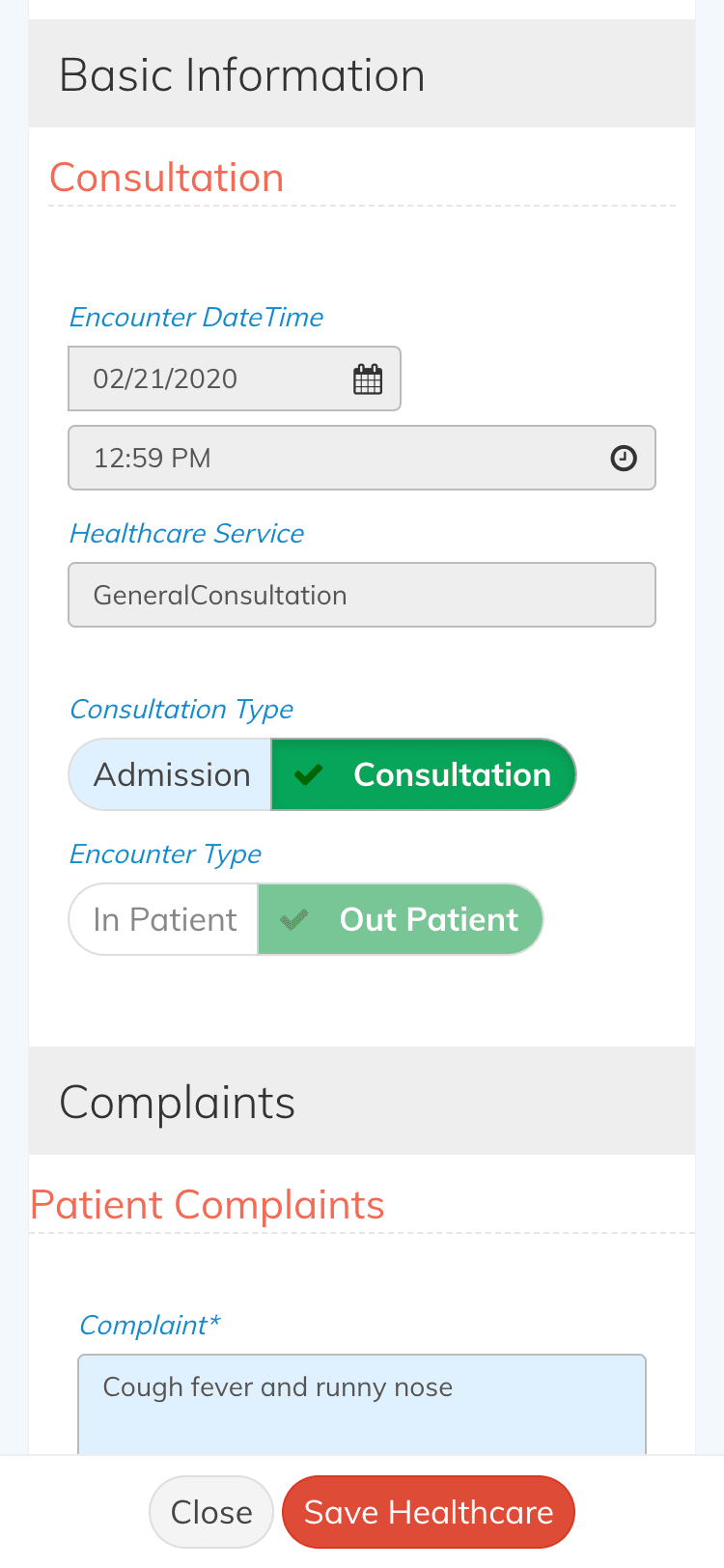The width and height of the screenshot is (724, 1568).
Task: Click the checkmark icon beside Out Patient
Action: pos(294,919)
